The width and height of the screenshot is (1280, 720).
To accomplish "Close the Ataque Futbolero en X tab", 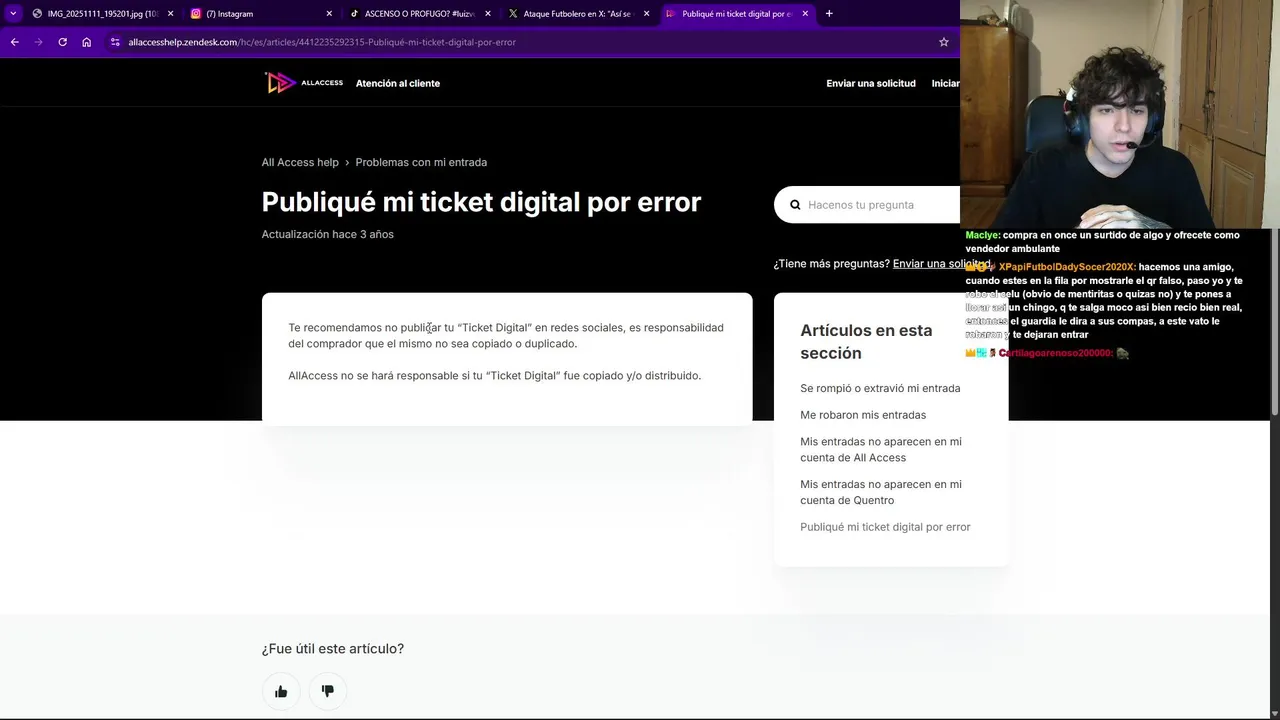I will point(647,14).
